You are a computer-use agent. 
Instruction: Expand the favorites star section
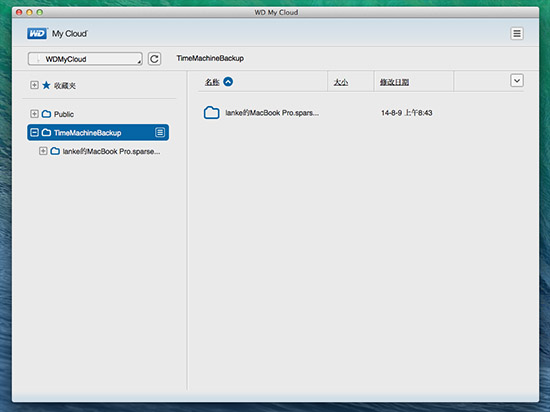[x=34, y=85]
